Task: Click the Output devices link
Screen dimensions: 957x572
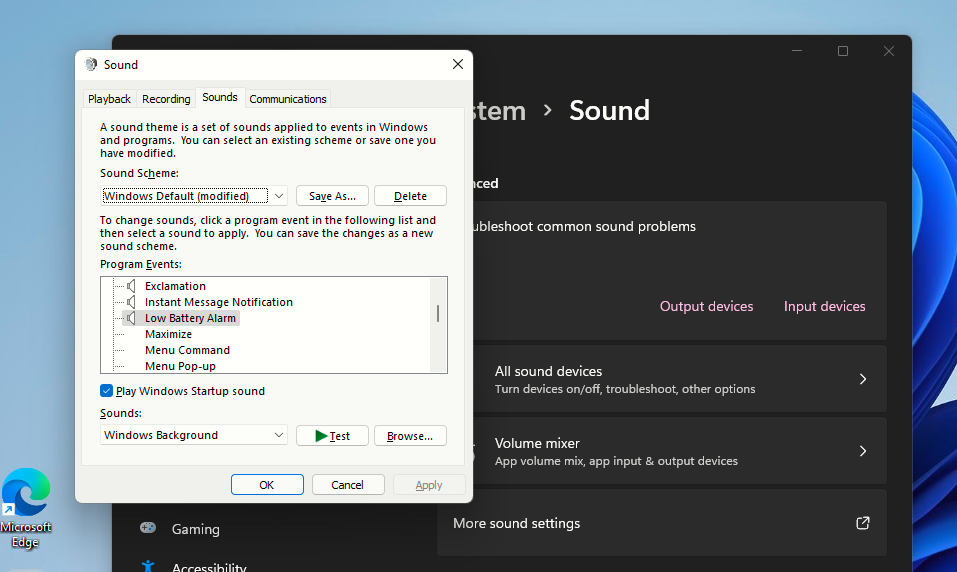Action: point(706,306)
